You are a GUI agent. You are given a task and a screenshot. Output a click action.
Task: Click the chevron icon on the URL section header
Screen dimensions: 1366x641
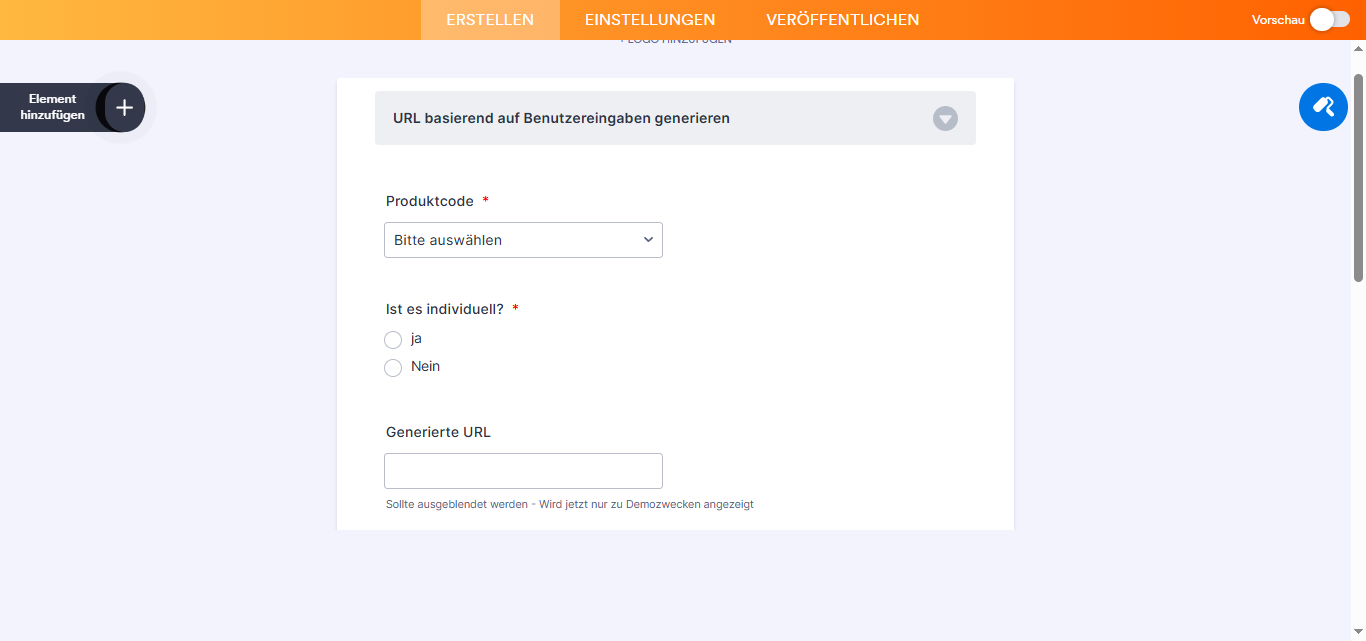(x=945, y=118)
